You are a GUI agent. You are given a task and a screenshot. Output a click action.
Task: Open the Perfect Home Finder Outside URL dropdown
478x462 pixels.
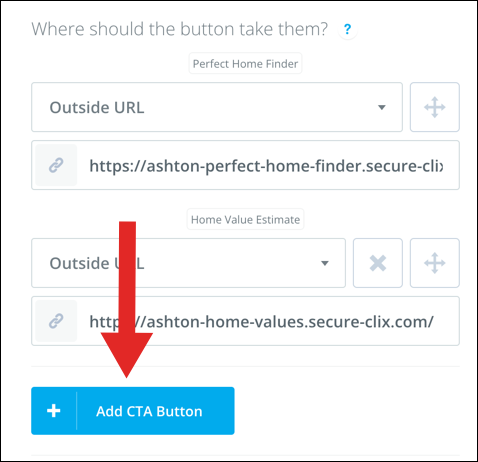point(217,107)
